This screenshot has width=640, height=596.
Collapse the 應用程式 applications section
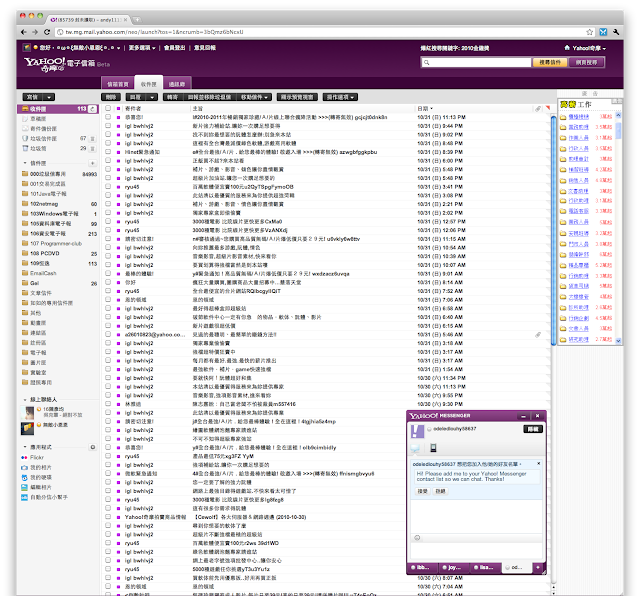[x=25, y=447]
